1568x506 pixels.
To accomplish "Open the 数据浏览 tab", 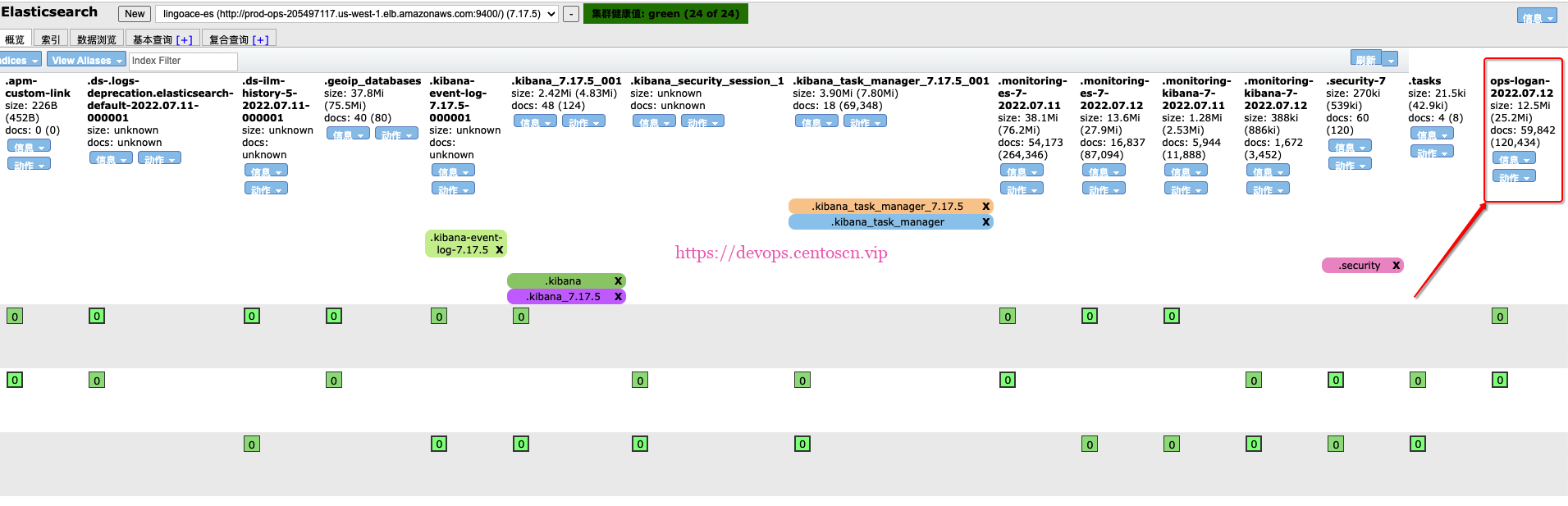I will coord(96,39).
